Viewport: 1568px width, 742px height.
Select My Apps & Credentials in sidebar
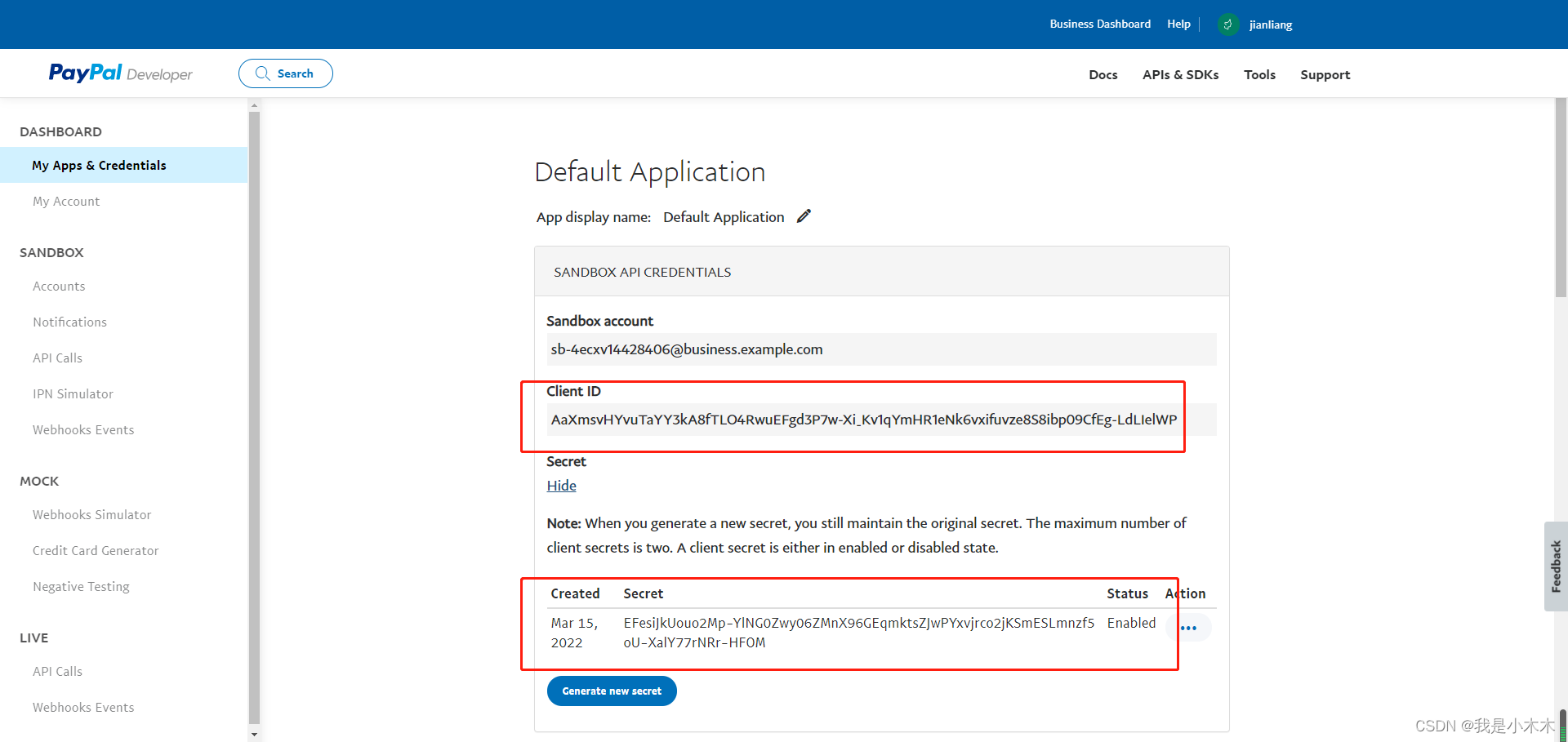(x=124, y=165)
